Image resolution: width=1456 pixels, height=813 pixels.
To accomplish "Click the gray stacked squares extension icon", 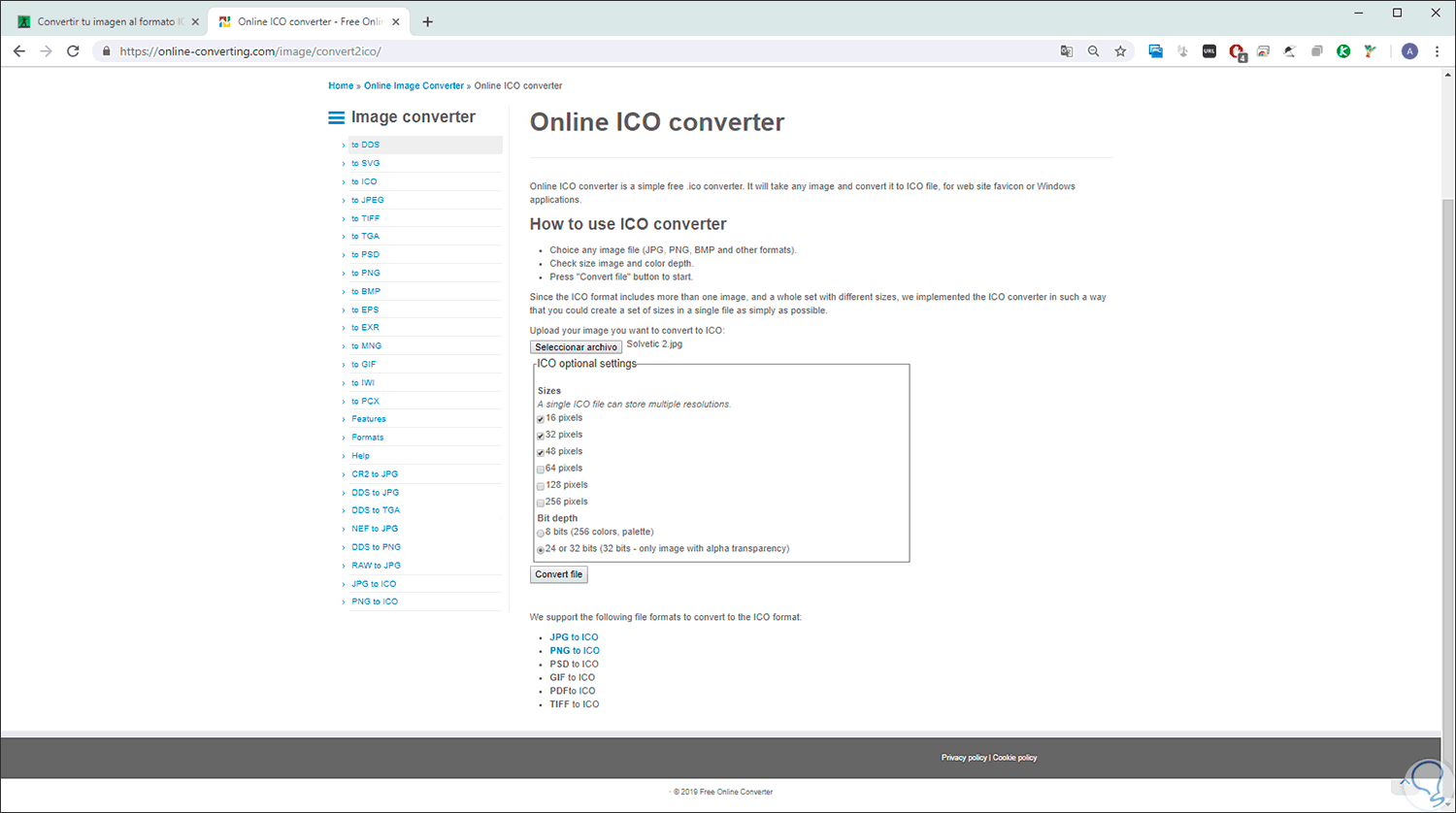I will coord(1317,51).
